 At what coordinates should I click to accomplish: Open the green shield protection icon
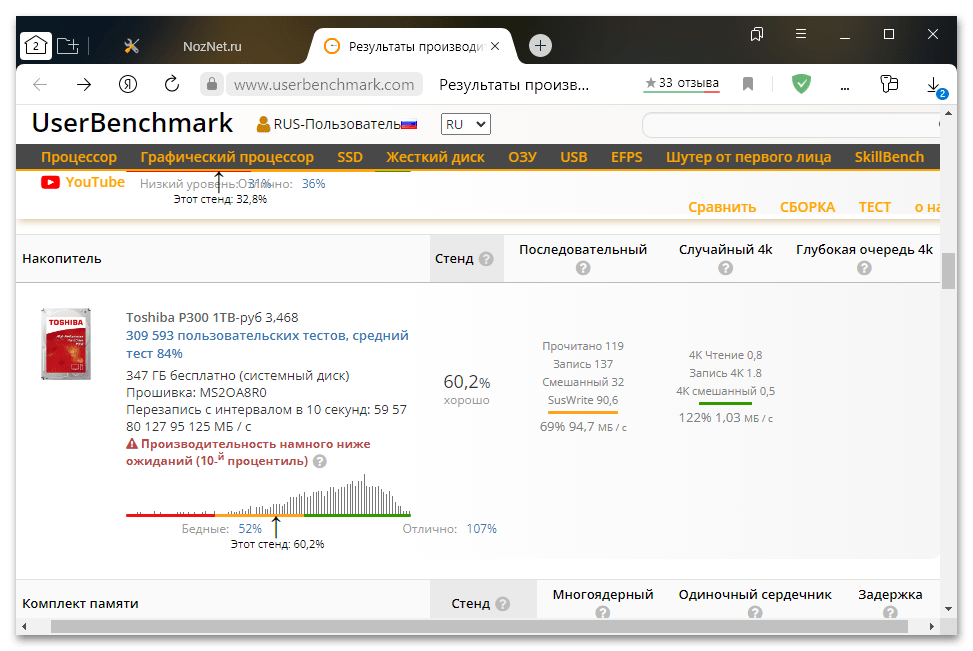pyautogui.click(x=801, y=83)
